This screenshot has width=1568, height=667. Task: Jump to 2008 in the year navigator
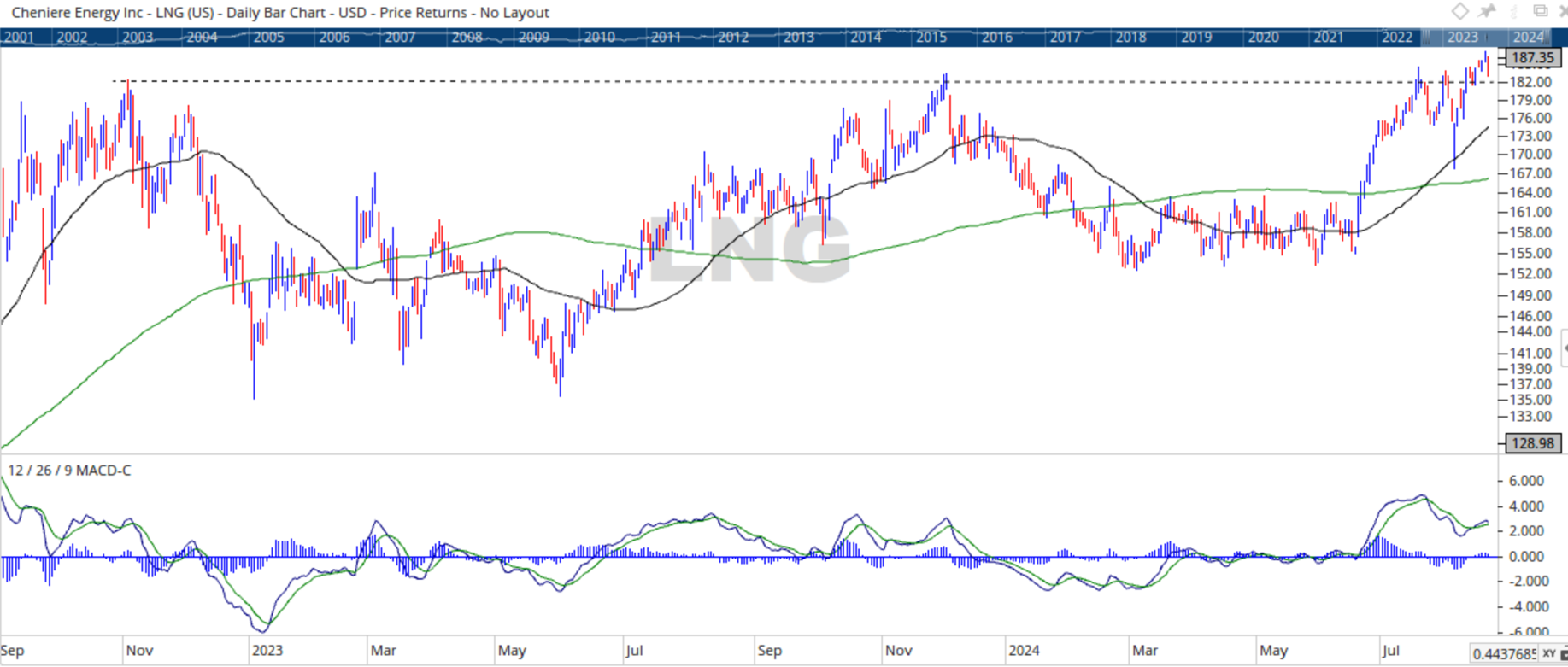(x=467, y=37)
